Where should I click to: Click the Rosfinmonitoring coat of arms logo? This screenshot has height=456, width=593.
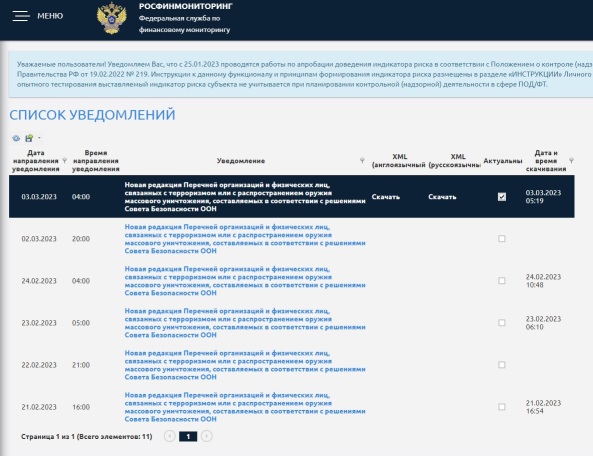[x=112, y=18]
